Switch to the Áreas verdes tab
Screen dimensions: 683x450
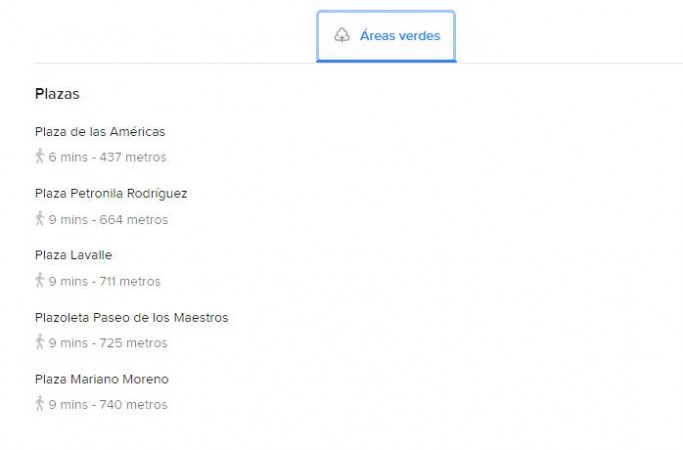pyautogui.click(x=386, y=36)
